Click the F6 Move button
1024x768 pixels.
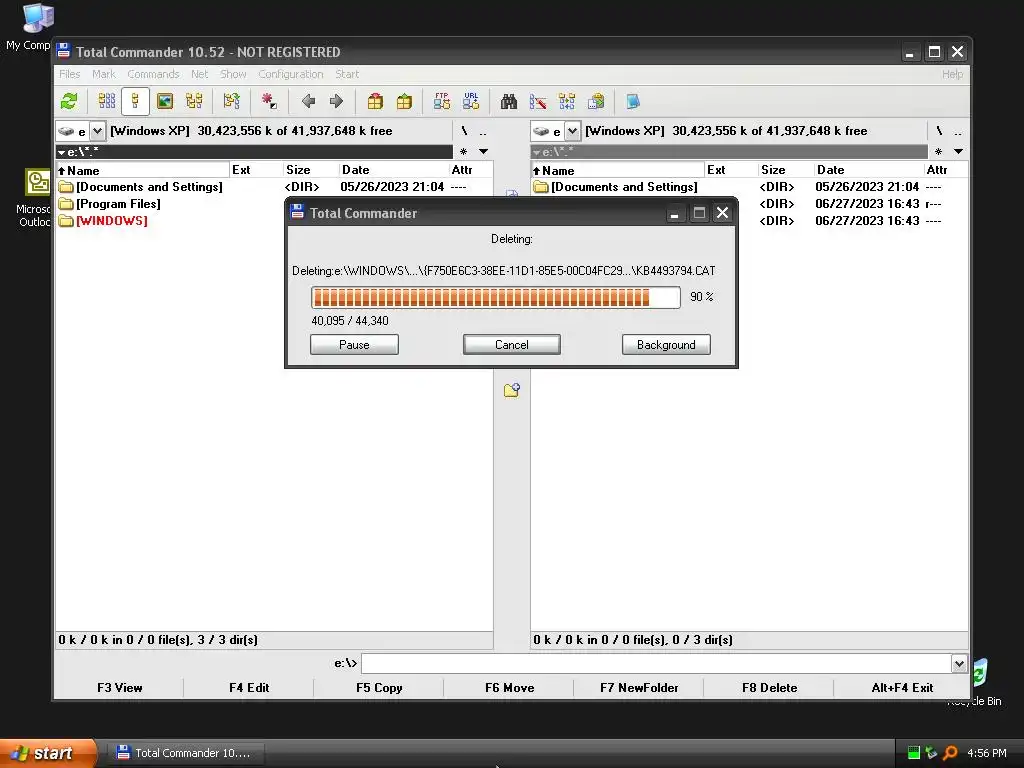(x=509, y=688)
